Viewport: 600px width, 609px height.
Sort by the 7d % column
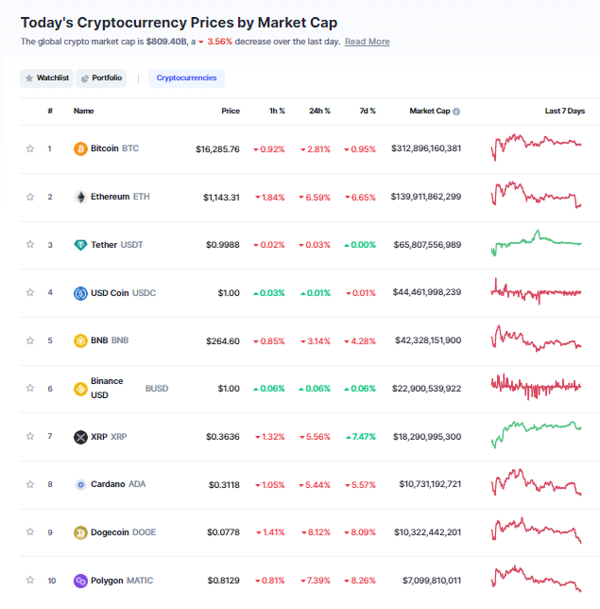tap(367, 111)
